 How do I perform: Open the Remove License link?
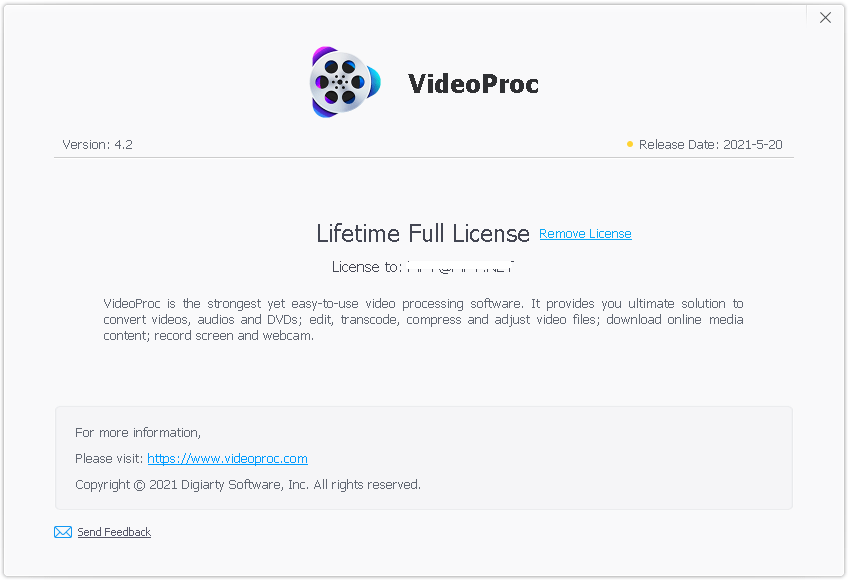pos(585,234)
